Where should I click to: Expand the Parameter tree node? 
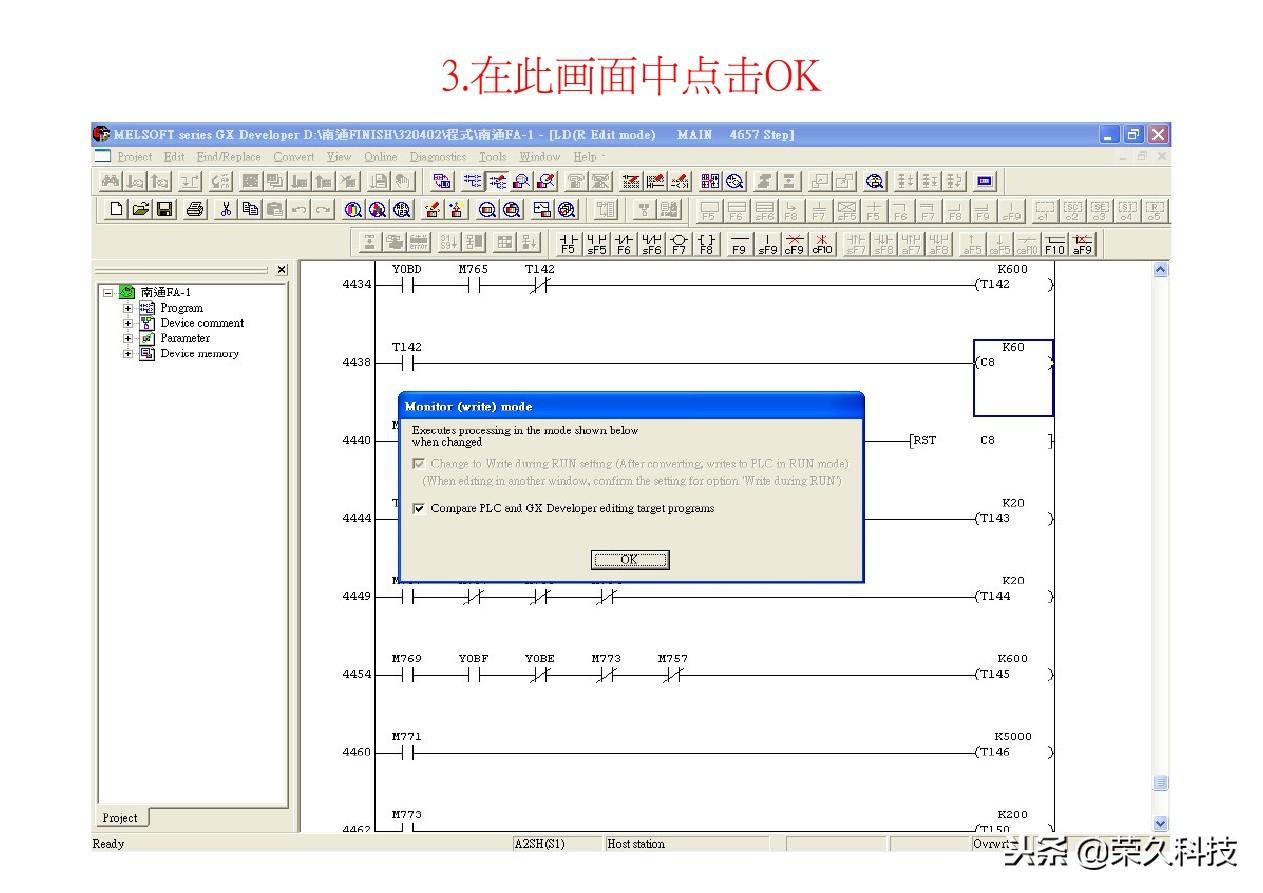click(128, 339)
